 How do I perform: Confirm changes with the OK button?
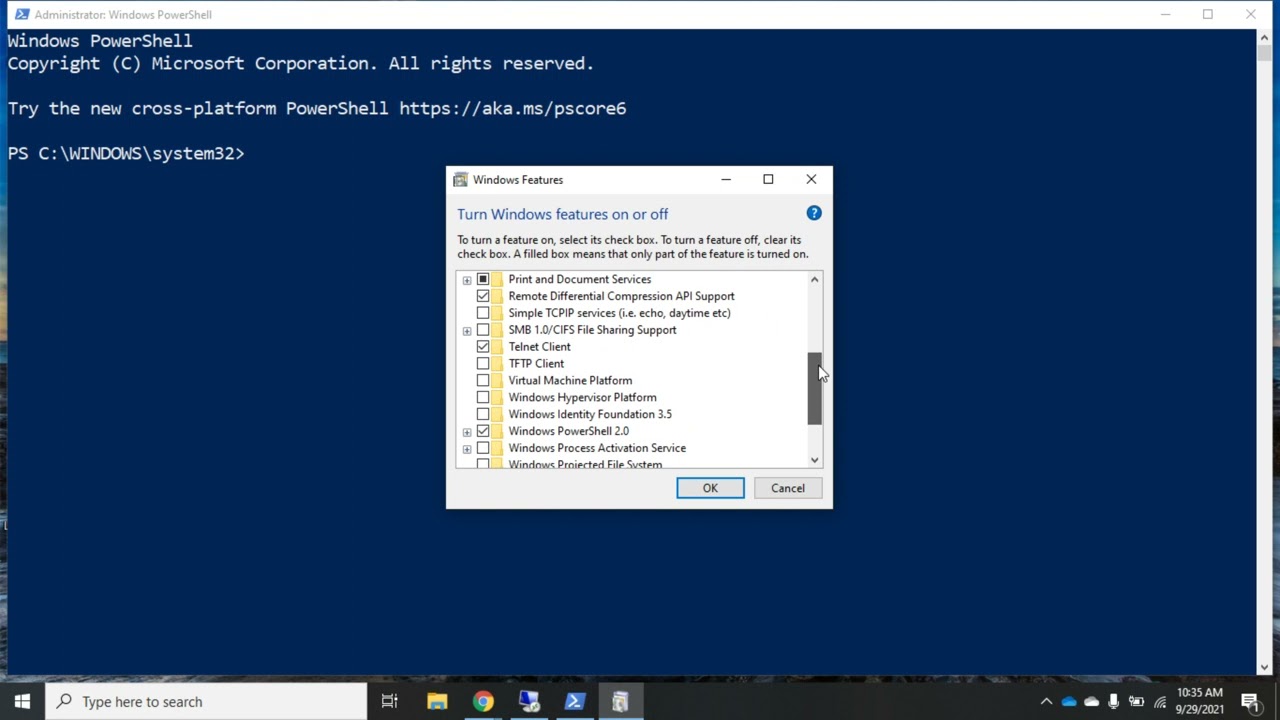[x=710, y=488]
